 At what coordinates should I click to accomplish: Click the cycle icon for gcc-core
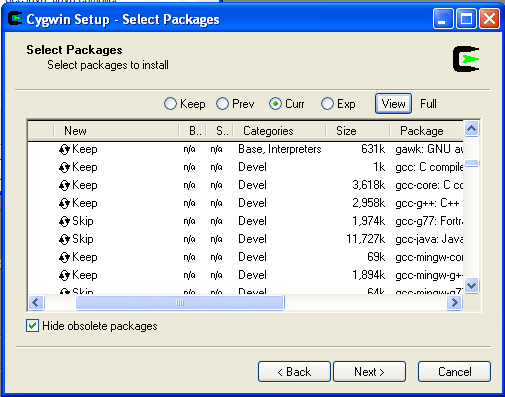tap(64, 185)
